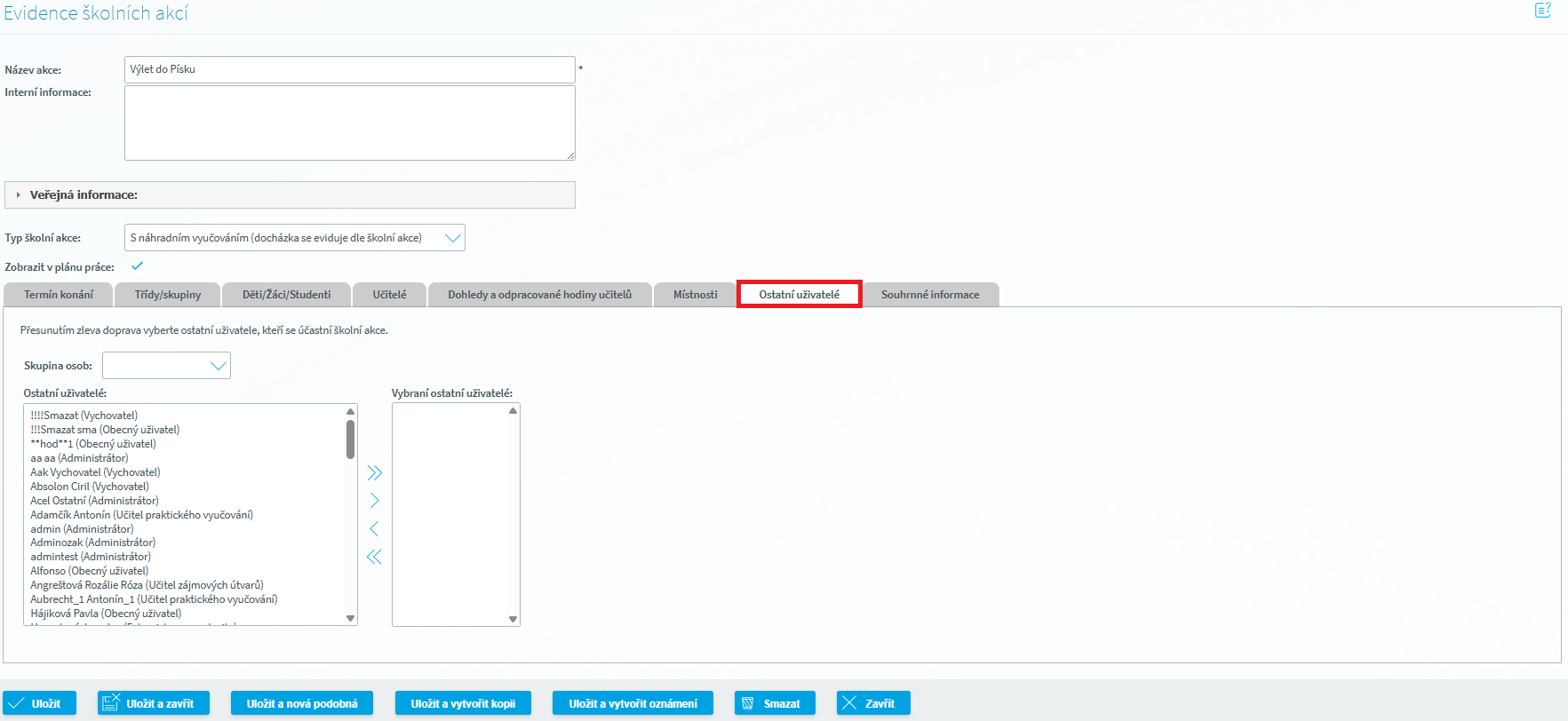Click the Ostatní uživatelé list scrollbar thumb

tap(350, 439)
